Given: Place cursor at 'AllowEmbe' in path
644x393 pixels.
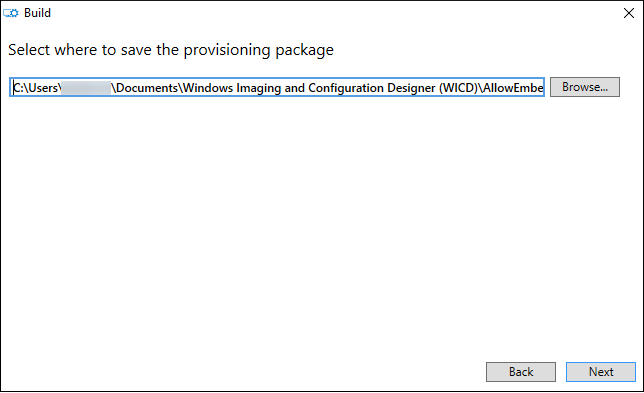Looking at the screenshot, I should (513, 88).
